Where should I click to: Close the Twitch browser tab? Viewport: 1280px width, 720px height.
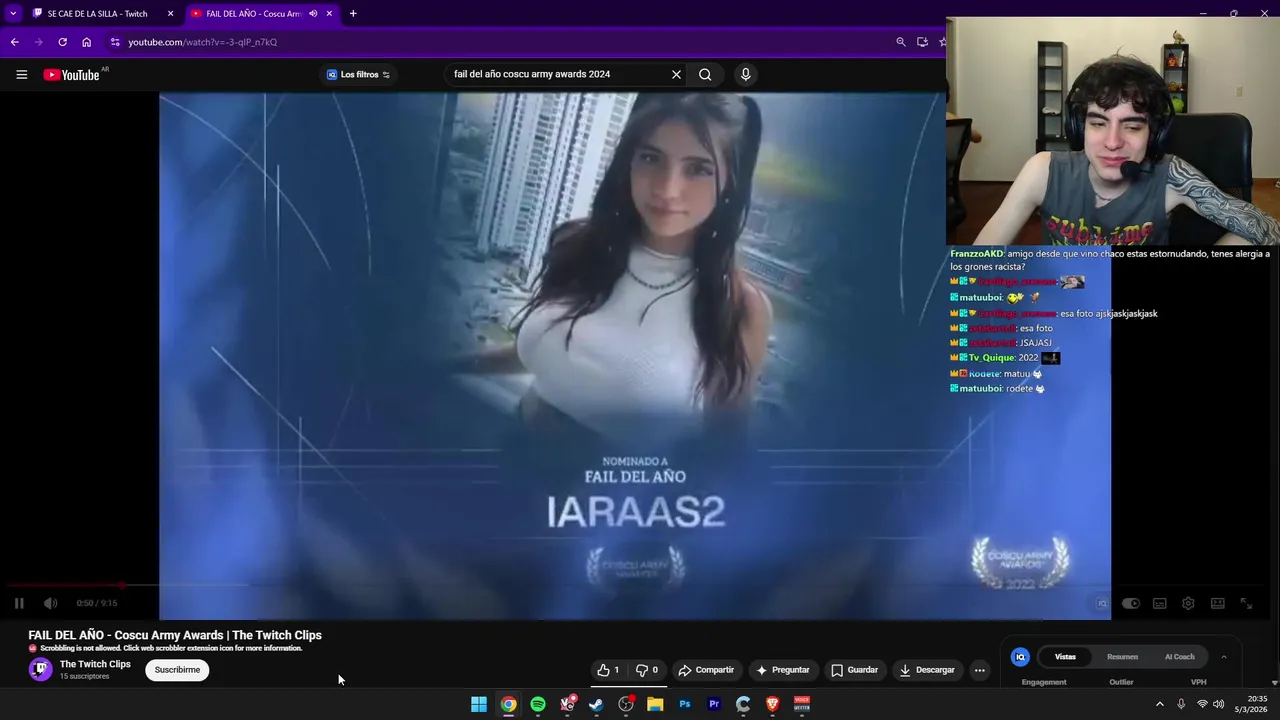(x=170, y=14)
